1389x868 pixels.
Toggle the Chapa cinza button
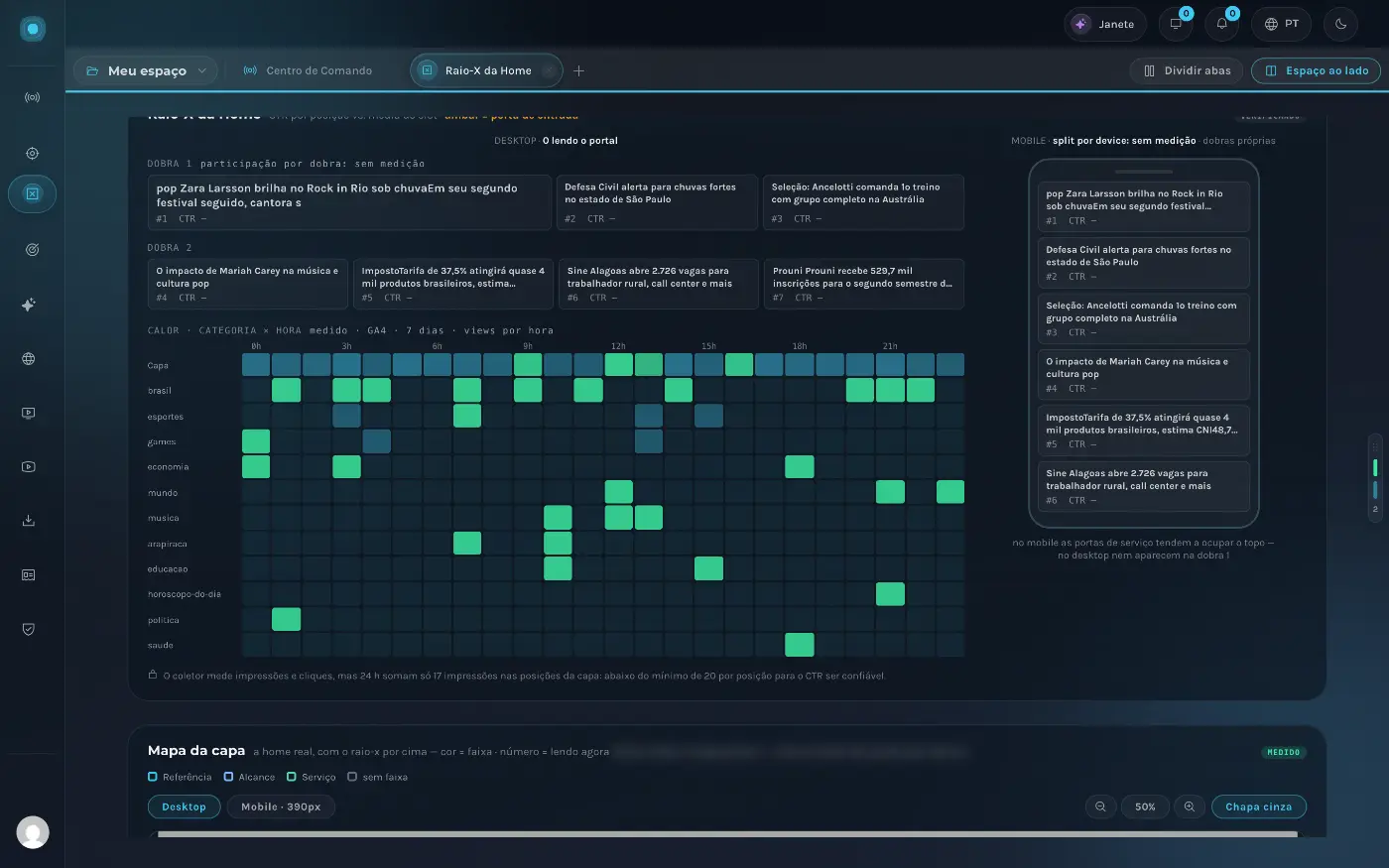(1258, 806)
